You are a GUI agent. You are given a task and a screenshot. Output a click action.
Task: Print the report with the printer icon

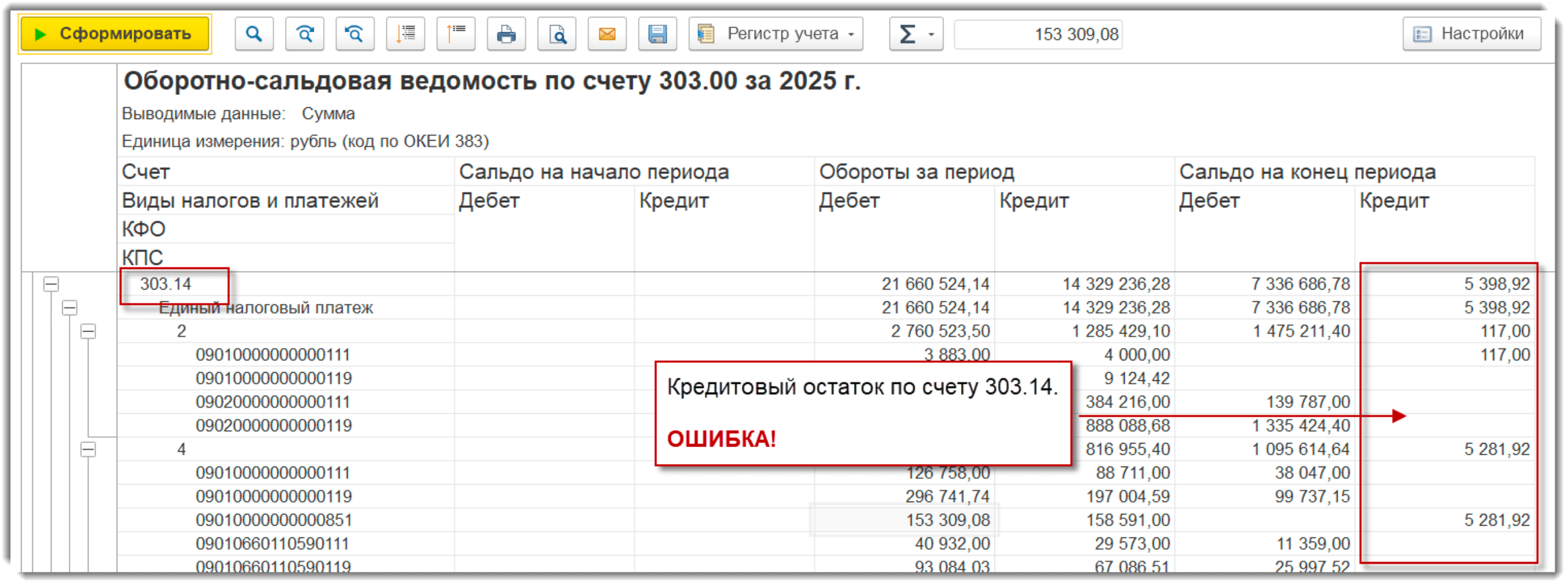click(506, 34)
